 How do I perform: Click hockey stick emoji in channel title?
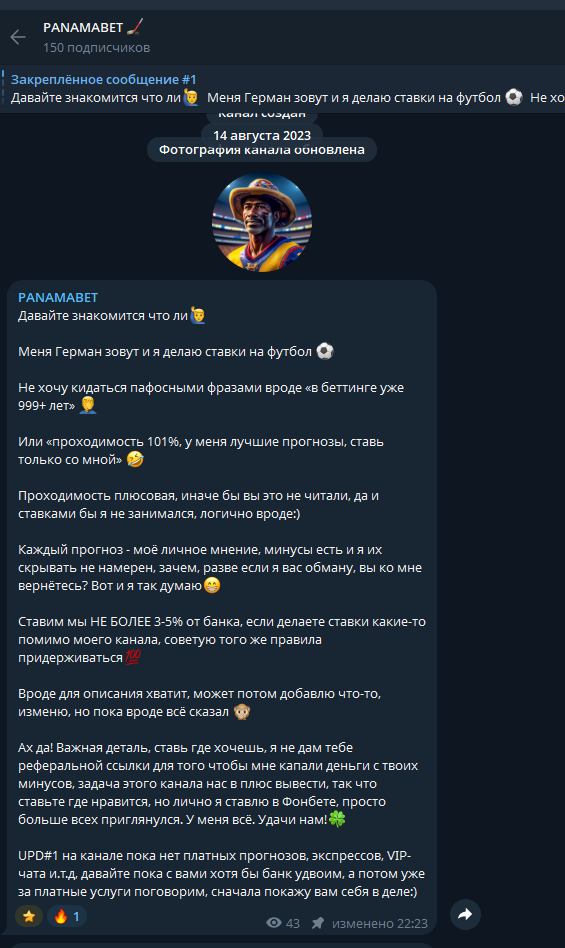135,27
